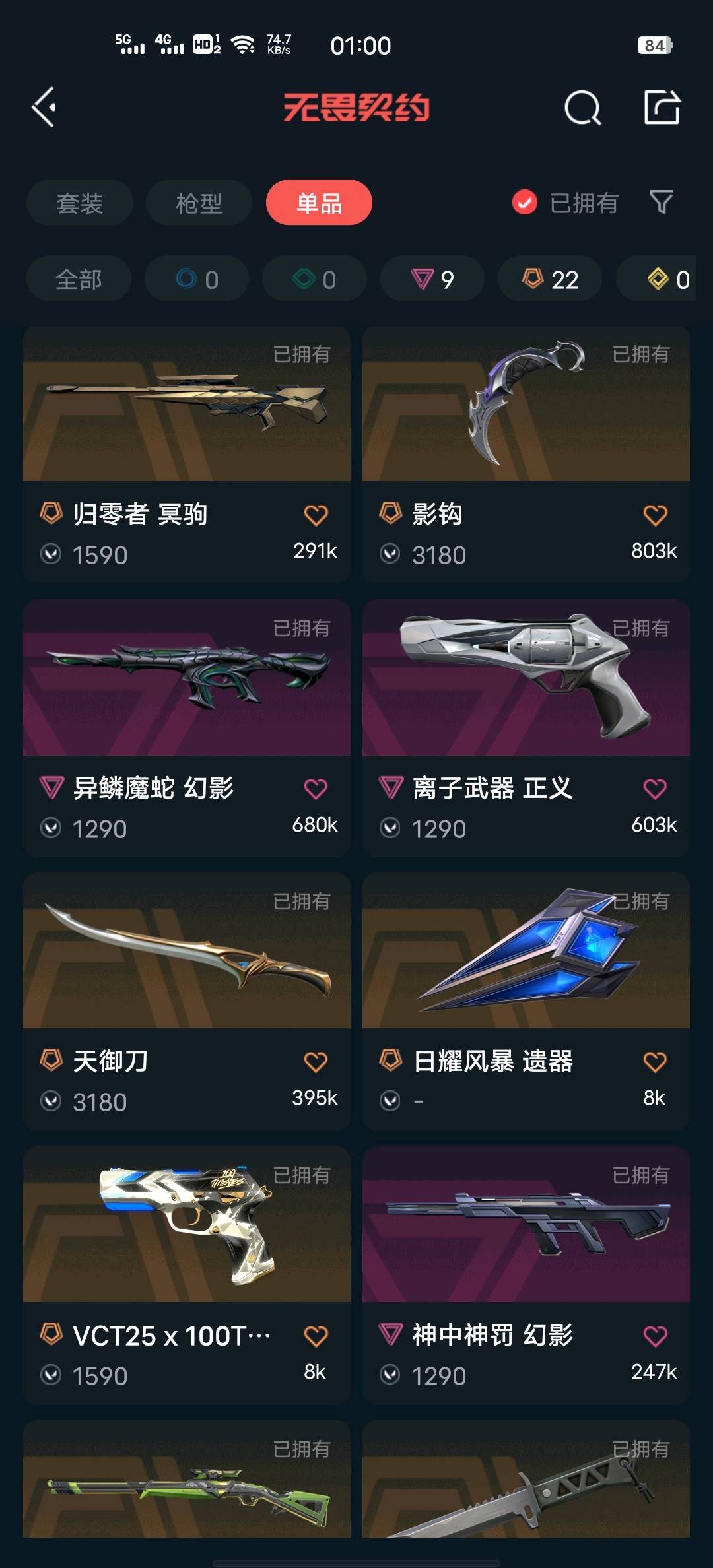Open the 影钩 karambit thumbnail

click(526, 404)
